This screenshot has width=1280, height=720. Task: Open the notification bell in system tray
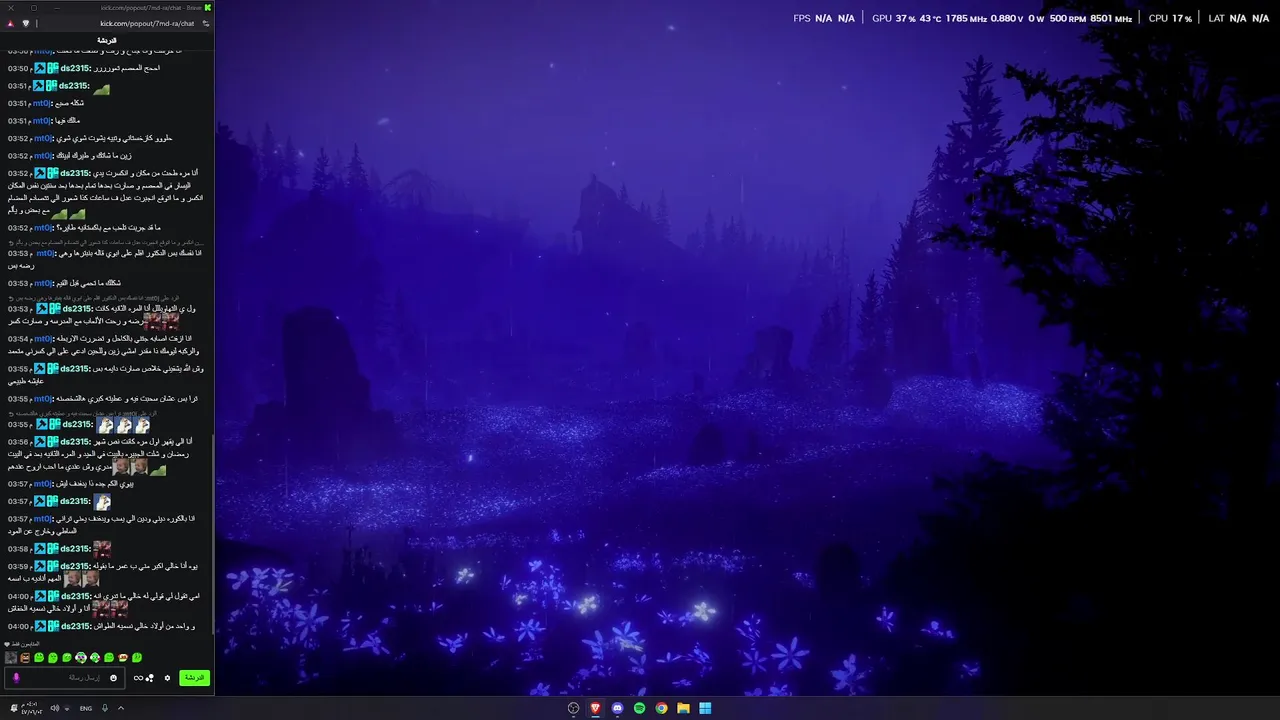[14, 708]
